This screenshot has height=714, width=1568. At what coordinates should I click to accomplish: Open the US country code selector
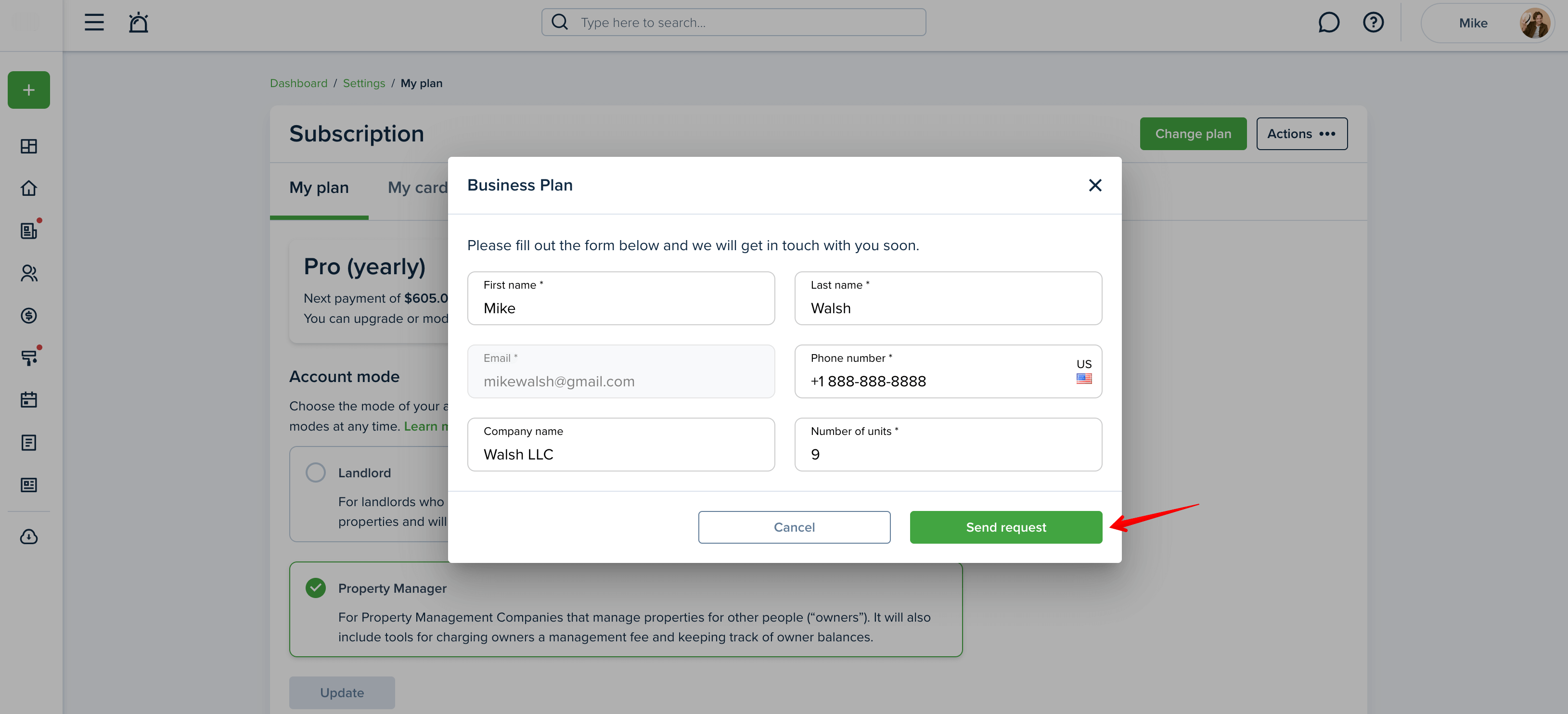(1083, 371)
